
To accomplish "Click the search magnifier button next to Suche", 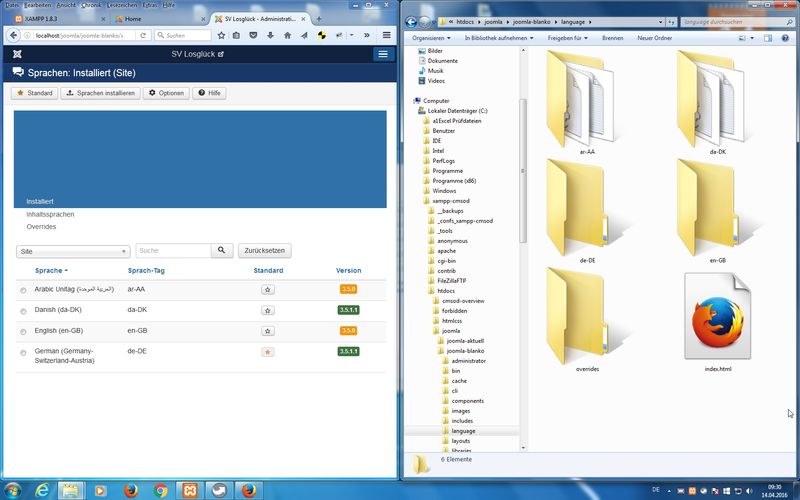I will (x=223, y=251).
